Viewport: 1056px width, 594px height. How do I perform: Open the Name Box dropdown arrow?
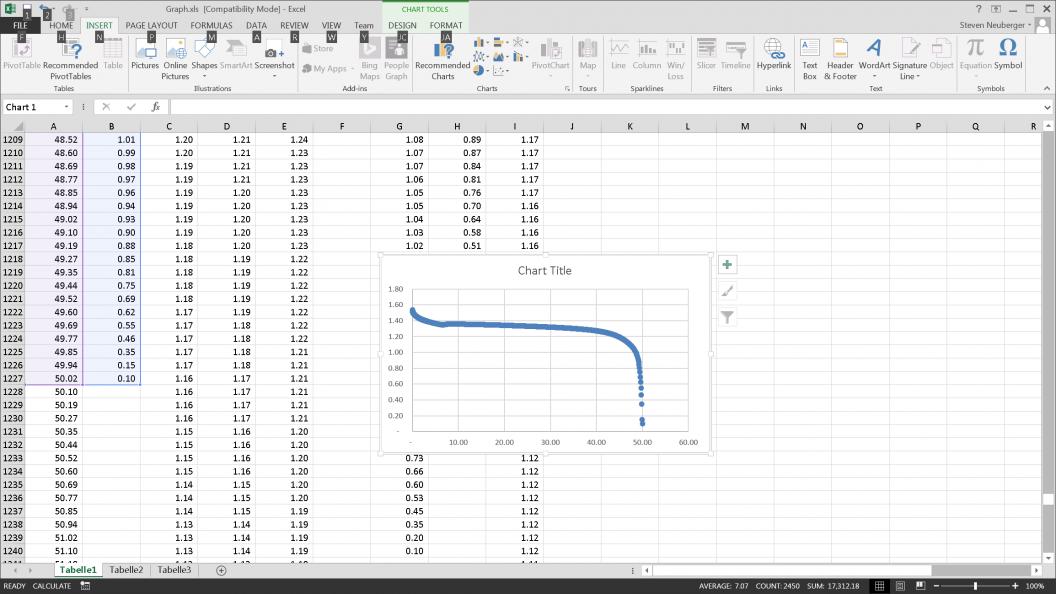(x=67, y=107)
